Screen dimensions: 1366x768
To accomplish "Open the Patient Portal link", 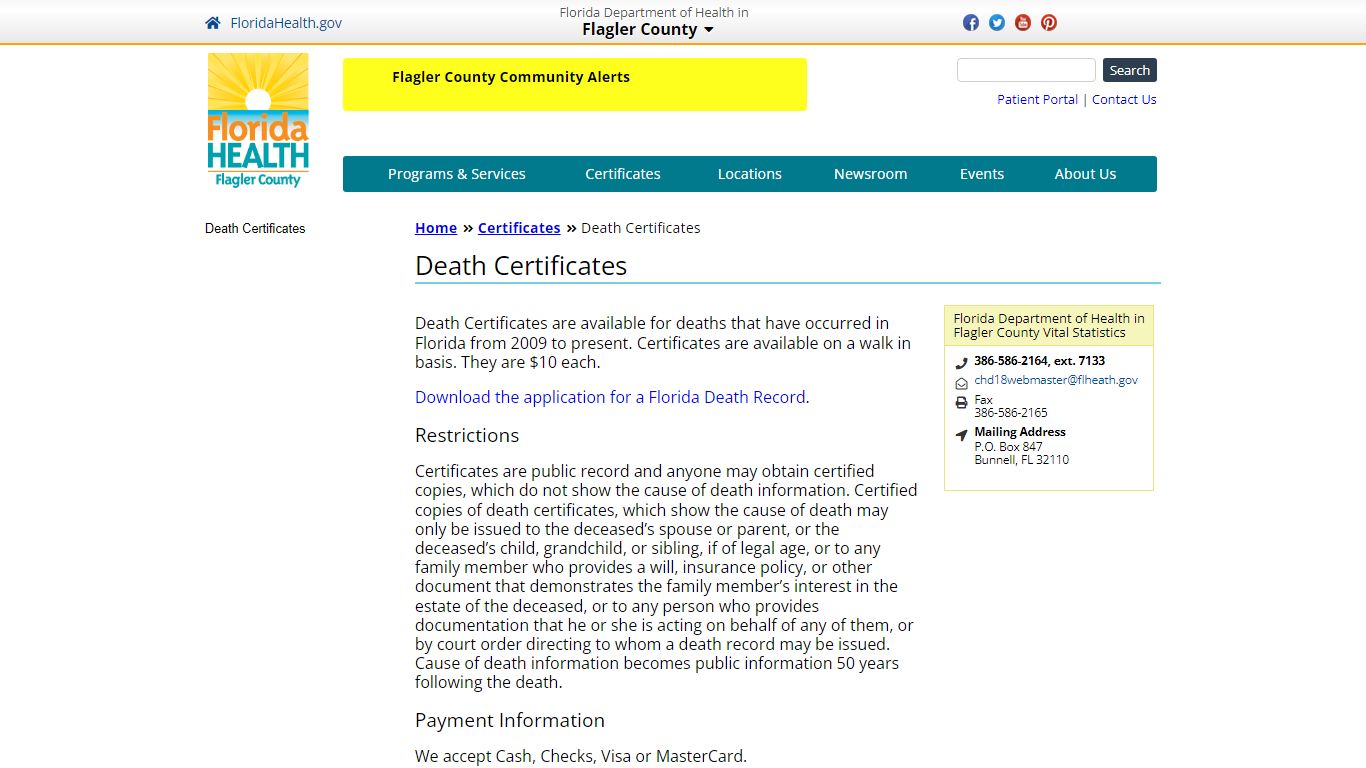I will 1037,99.
